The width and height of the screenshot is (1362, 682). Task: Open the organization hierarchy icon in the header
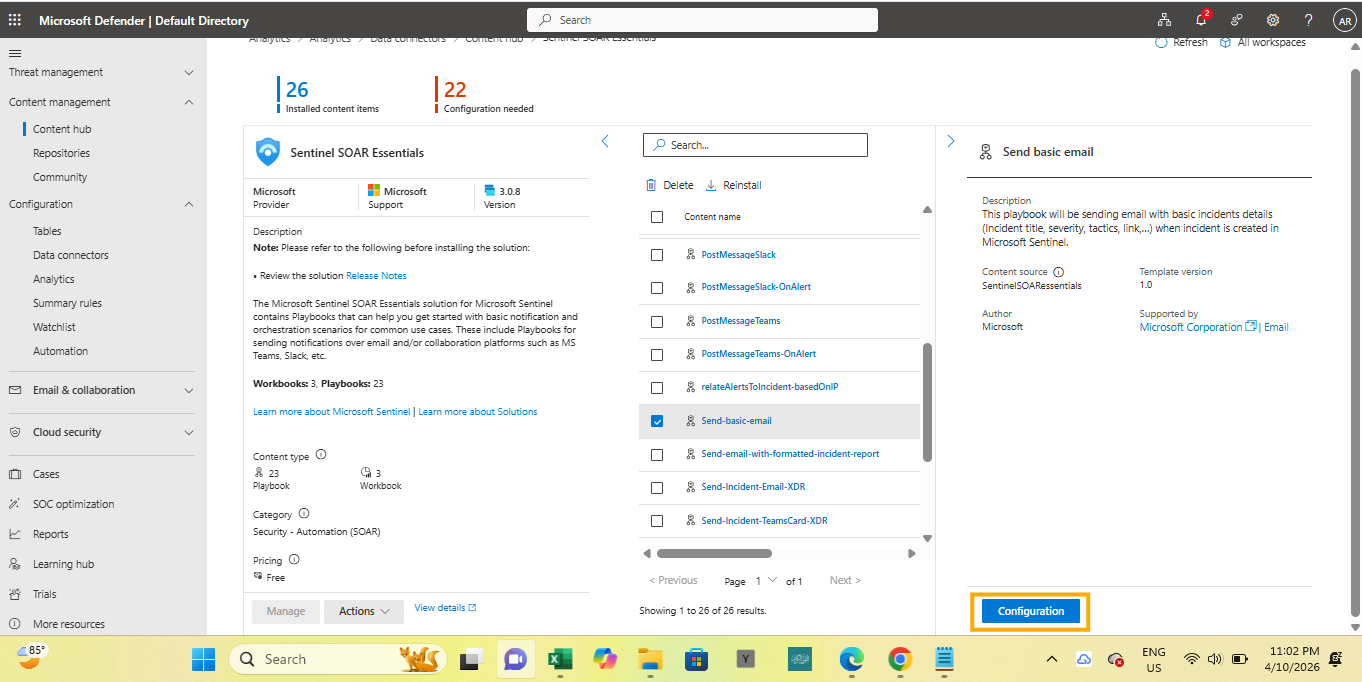1165,20
